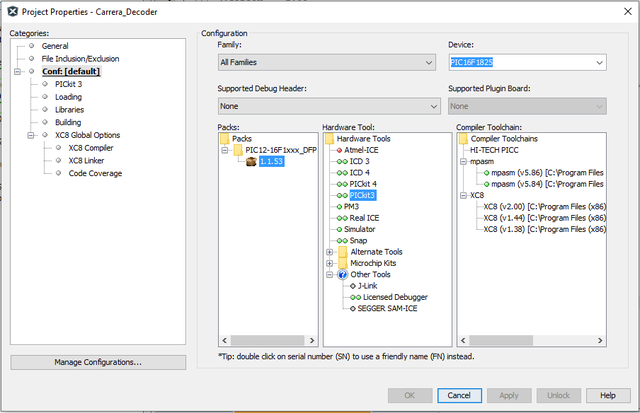
Task: Click the Alternate Tools folder icon
Action: point(343,252)
